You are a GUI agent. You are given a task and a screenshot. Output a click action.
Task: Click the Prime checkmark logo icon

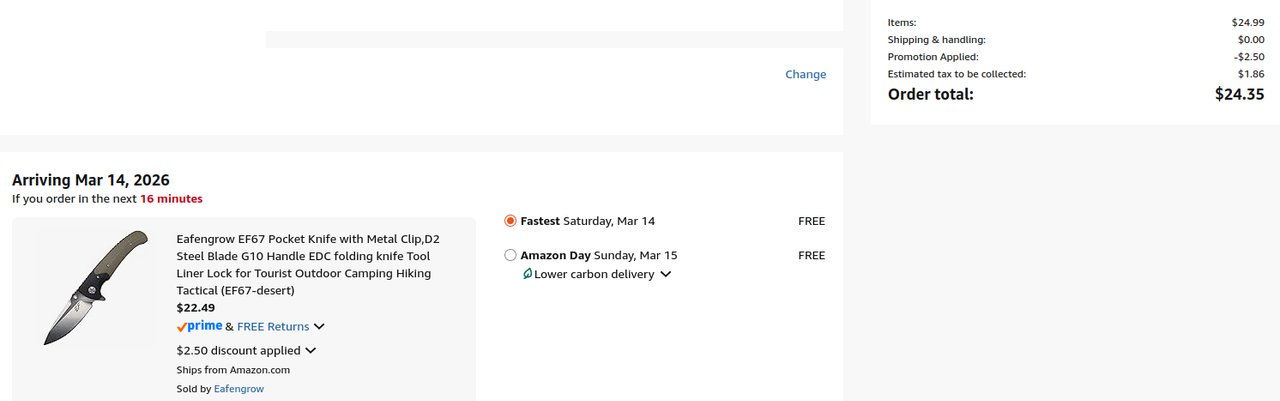pos(199,326)
